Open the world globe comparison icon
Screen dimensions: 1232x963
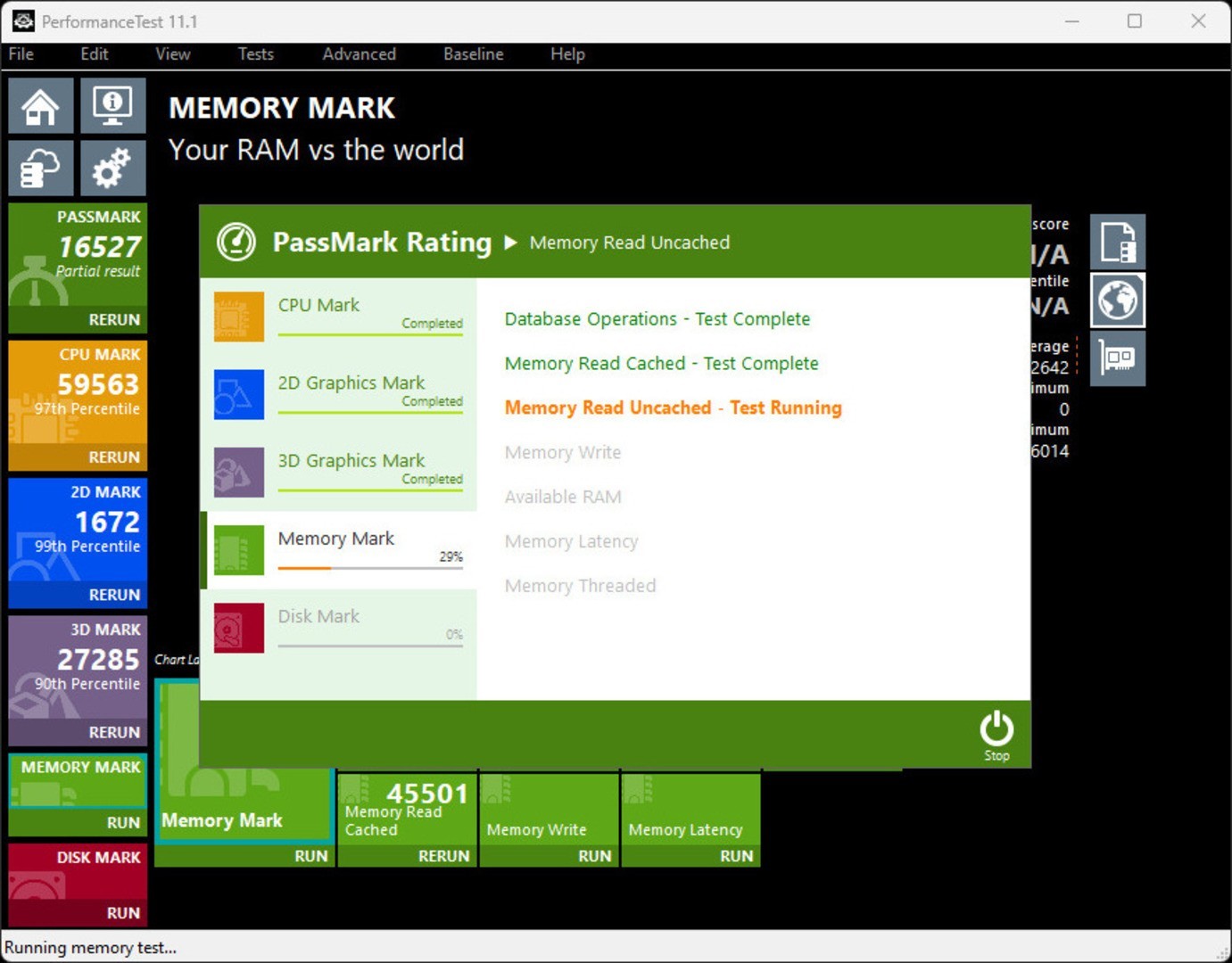tap(1118, 300)
